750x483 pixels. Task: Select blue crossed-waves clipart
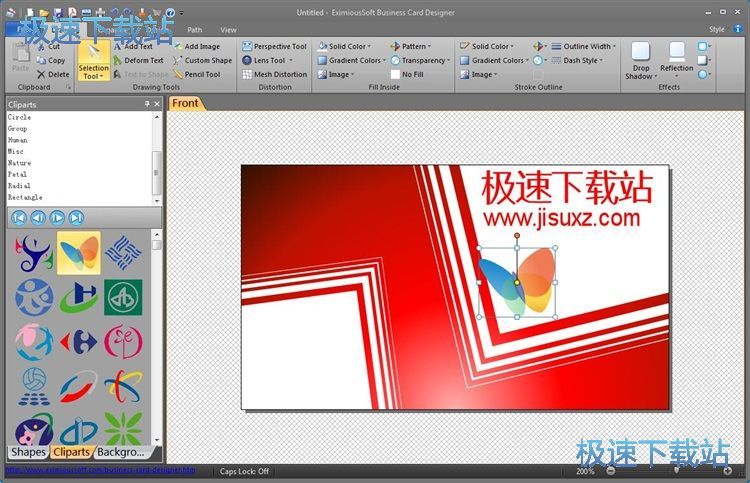[x=123, y=253]
